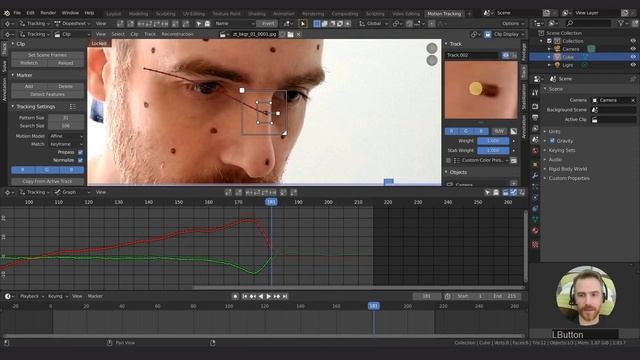Collapse the Clip panel
The image size is (640, 360).
[13, 44]
